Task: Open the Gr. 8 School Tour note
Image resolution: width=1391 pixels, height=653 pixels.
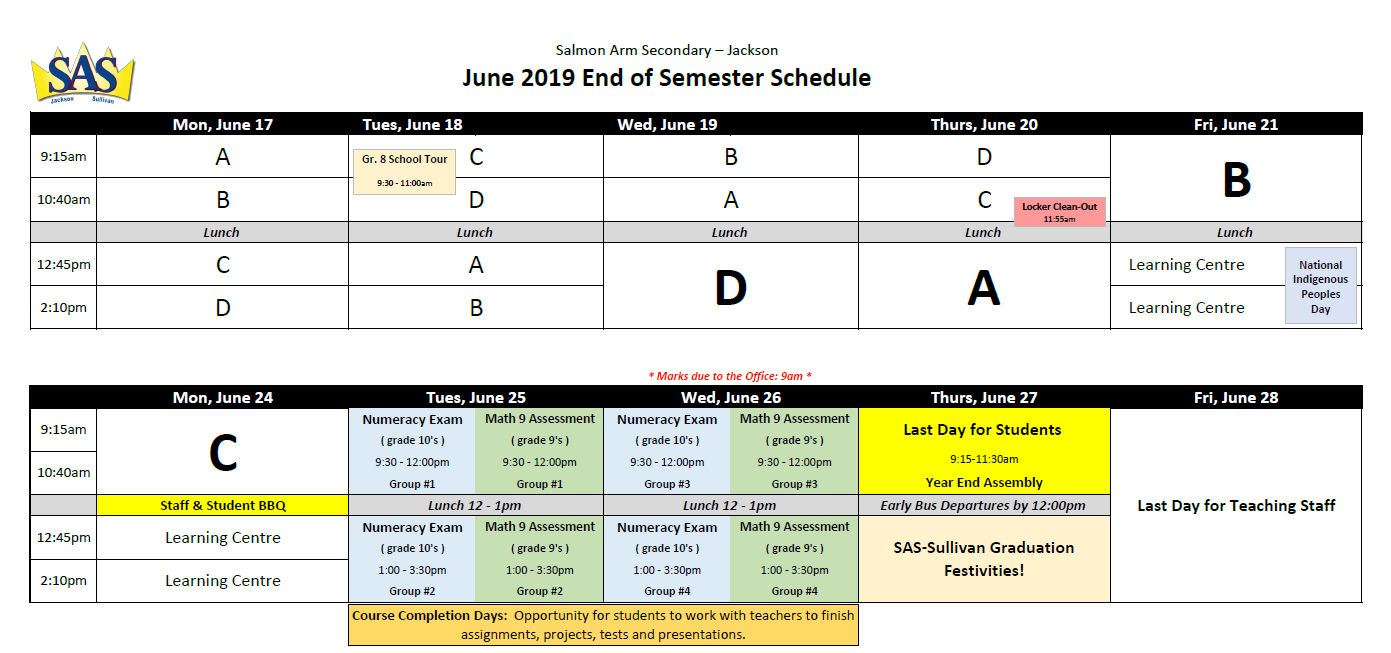Action: click(404, 170)
